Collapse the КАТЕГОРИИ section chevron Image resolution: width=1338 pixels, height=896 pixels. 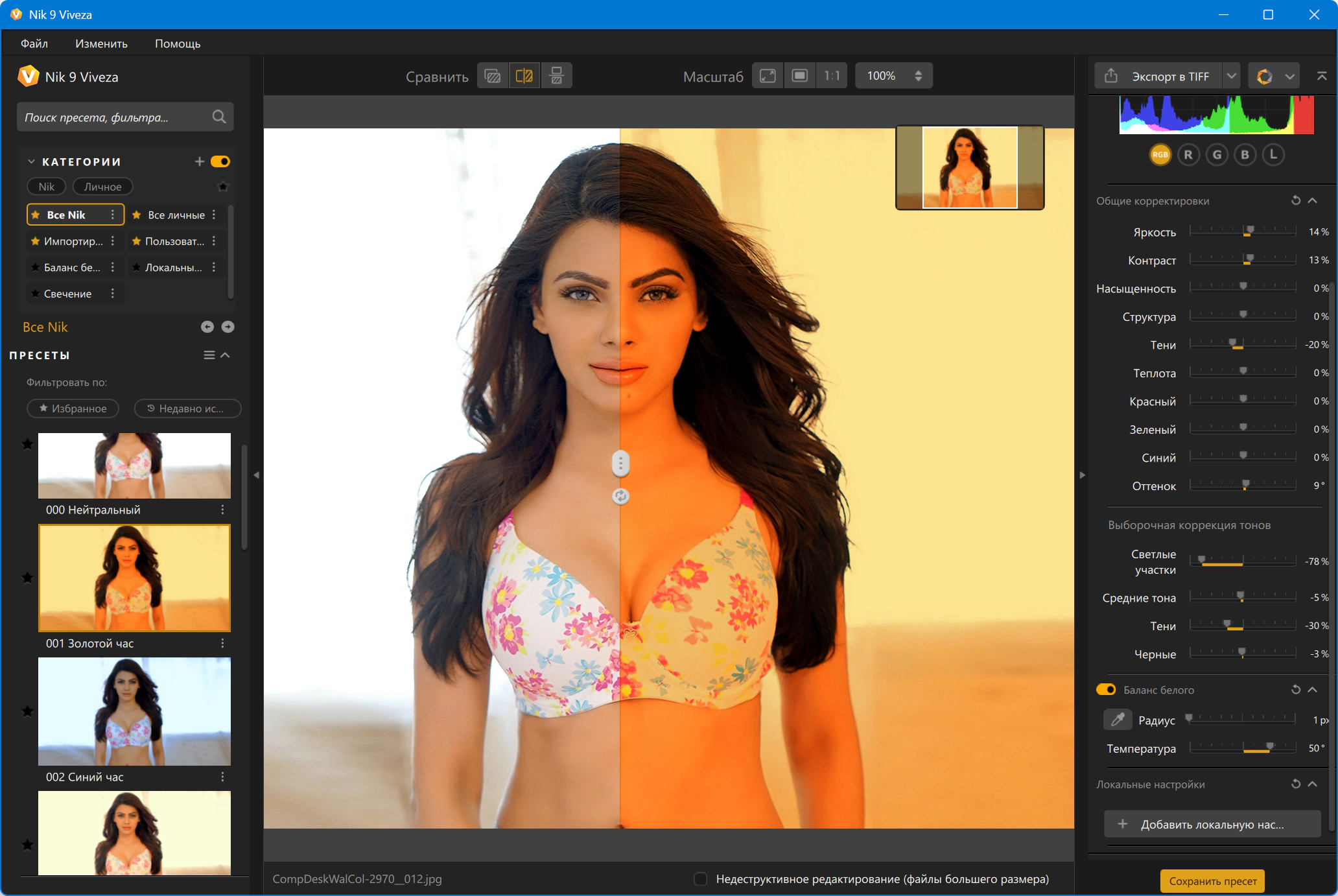pyautogui.click(x=31, y=161)
